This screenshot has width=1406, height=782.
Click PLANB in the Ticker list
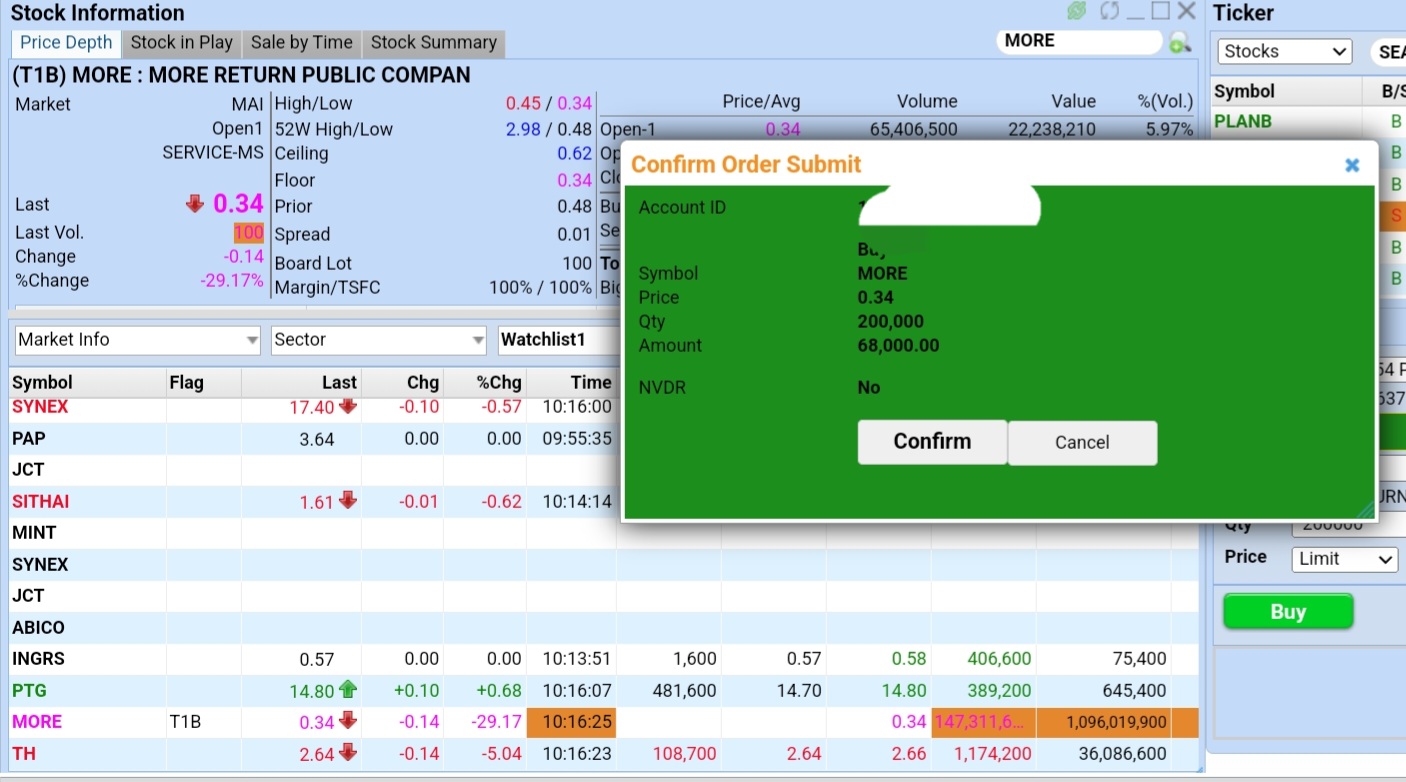(x=1243, y=121)
